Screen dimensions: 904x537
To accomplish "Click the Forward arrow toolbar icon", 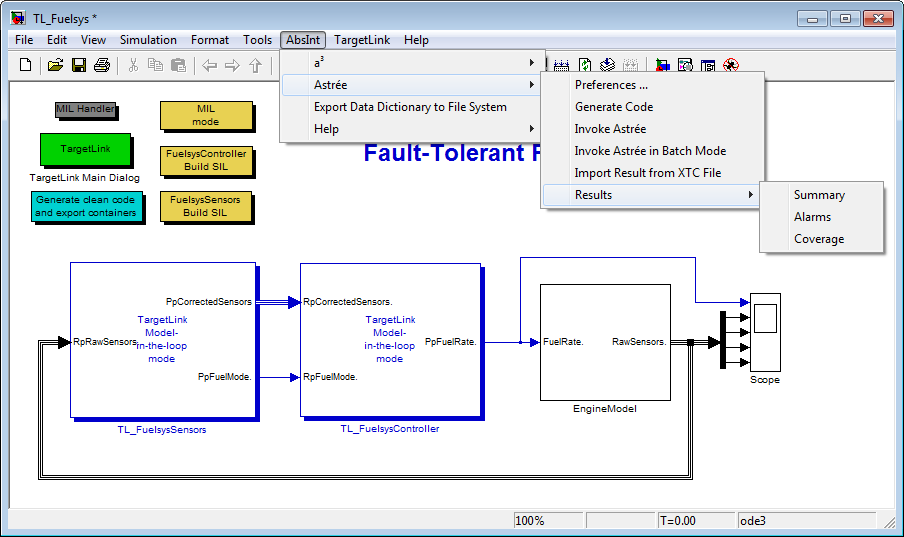I will pyautogui.click(x=232, y=65).
